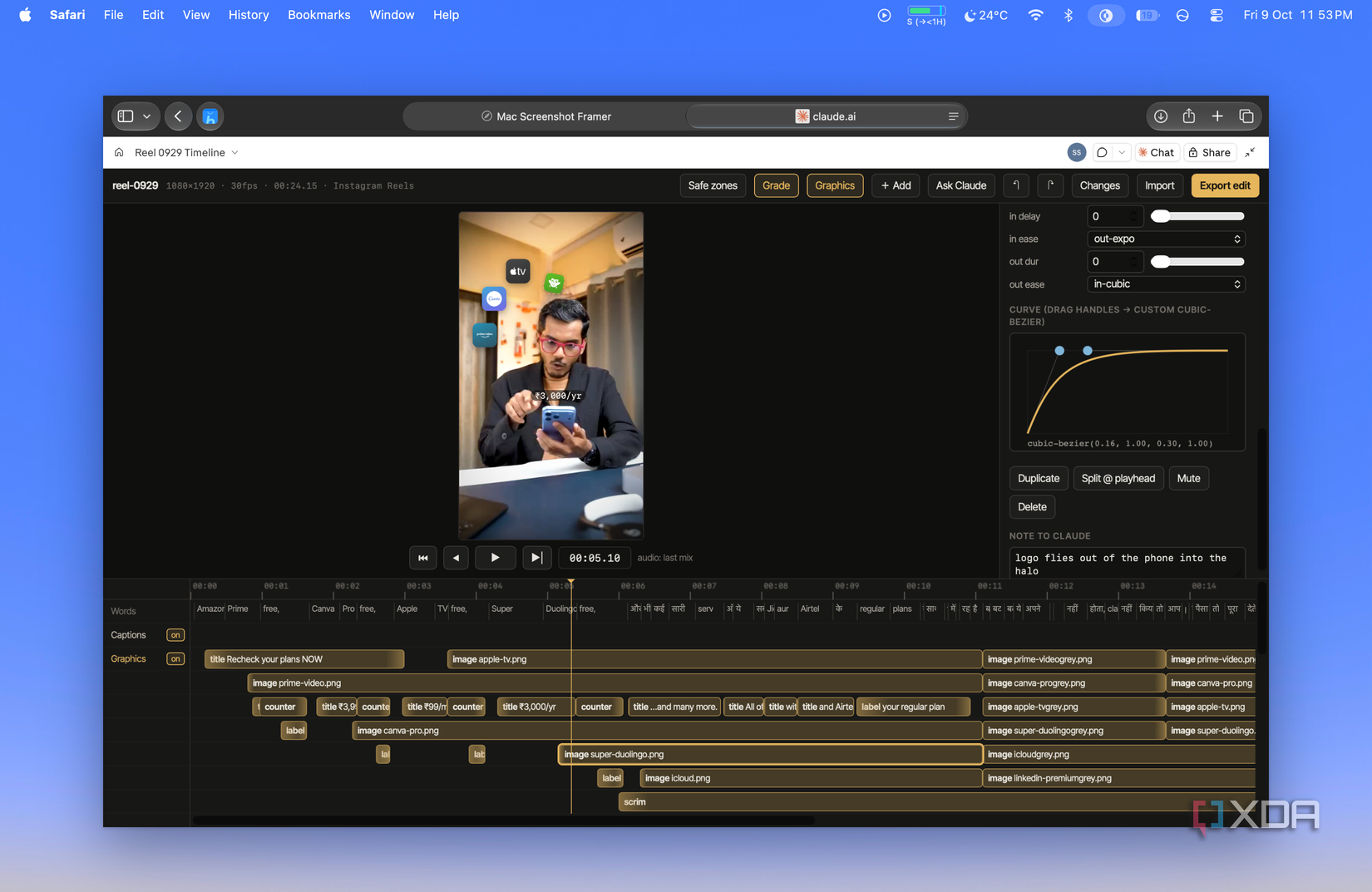Open a new Safari tab
The width and height of the screenshot is (1372, 892).
[x=1217, y=116]
